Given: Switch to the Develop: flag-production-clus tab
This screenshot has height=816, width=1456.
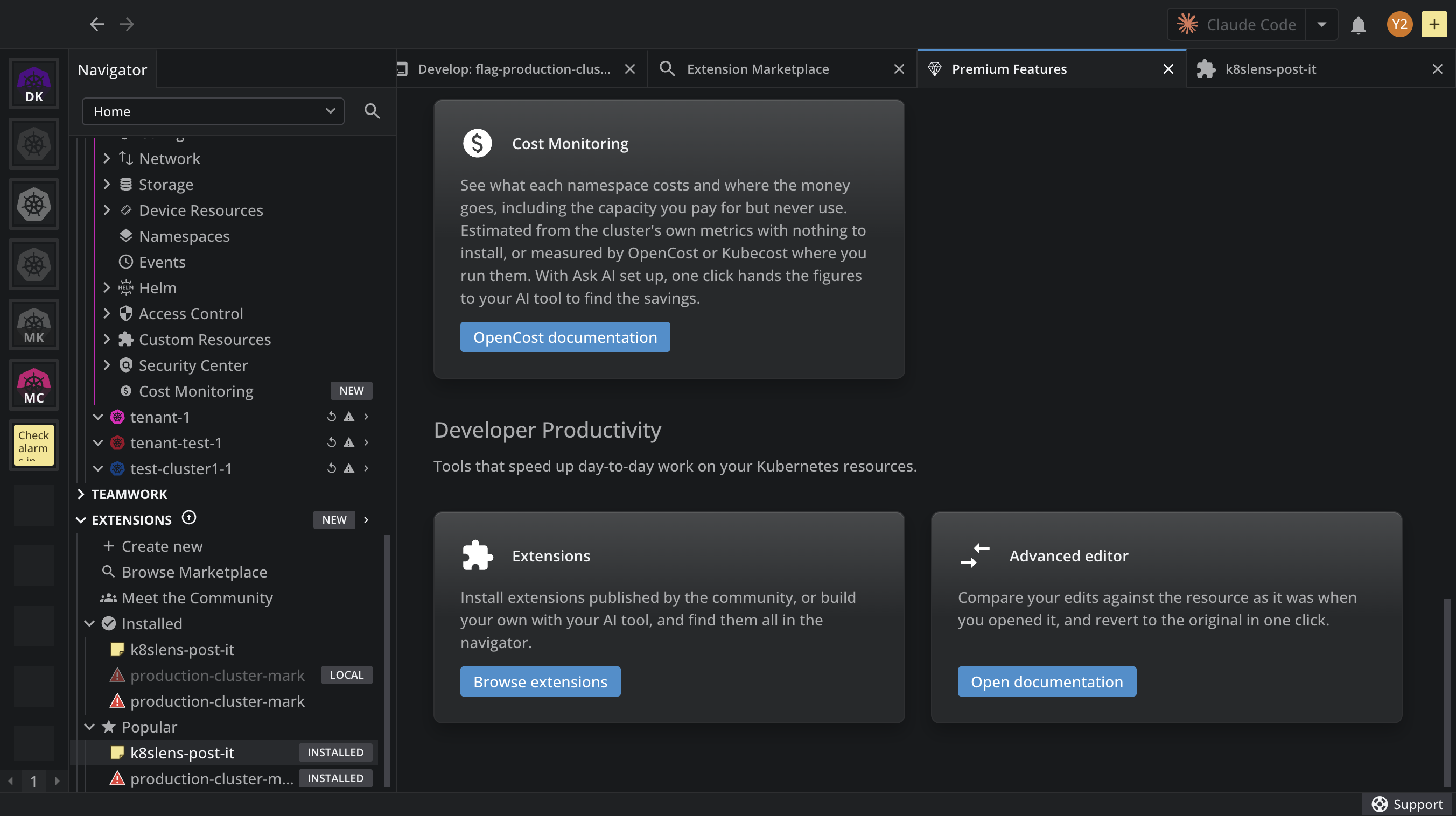Looking at the screenshot, I should pos(513,69).
